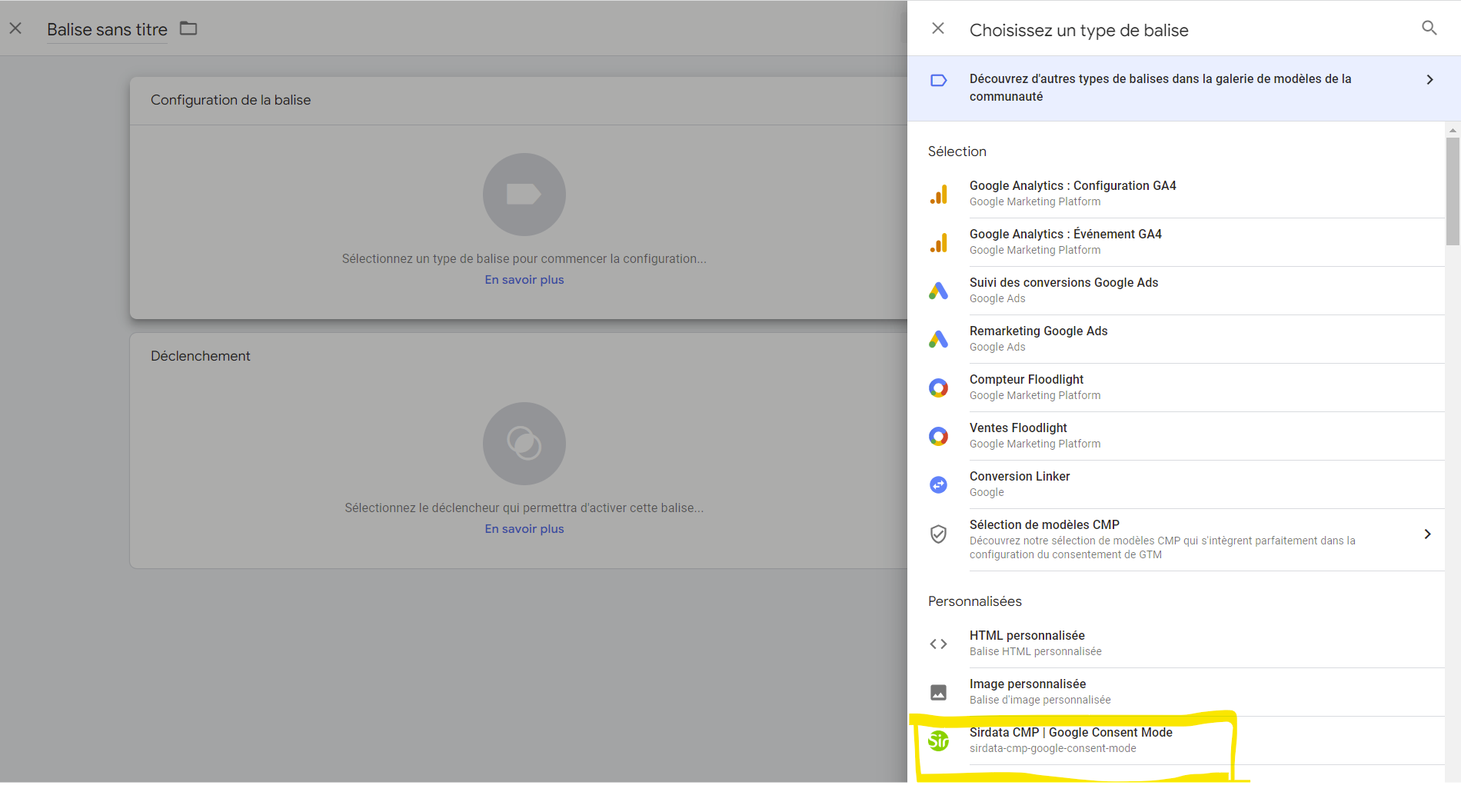Expand the community template gallery chevron
This screenshot has width=1461, height=812.
(1429, 80)
